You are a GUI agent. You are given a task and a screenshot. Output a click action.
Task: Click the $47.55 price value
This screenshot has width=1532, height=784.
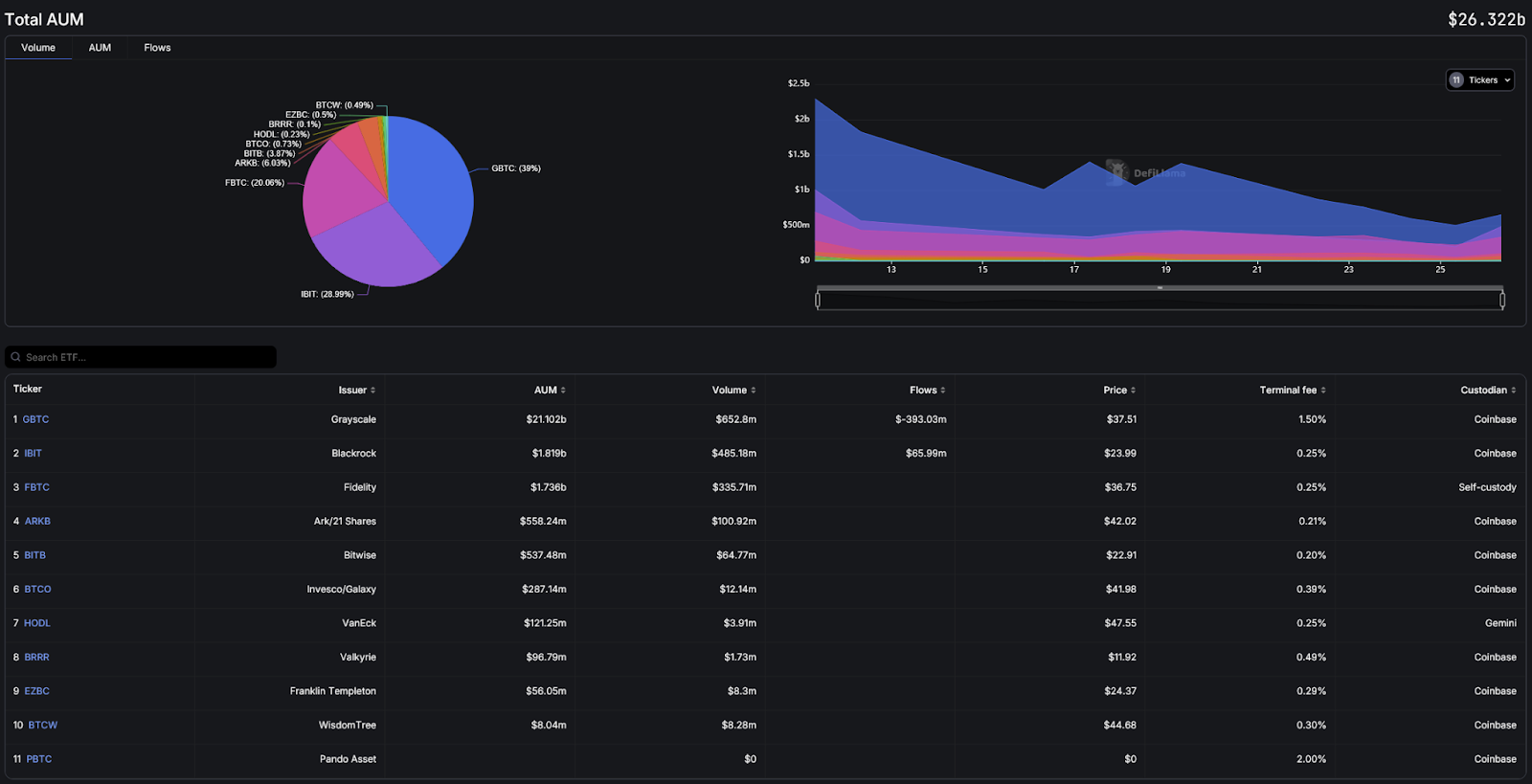point(1120,623)
